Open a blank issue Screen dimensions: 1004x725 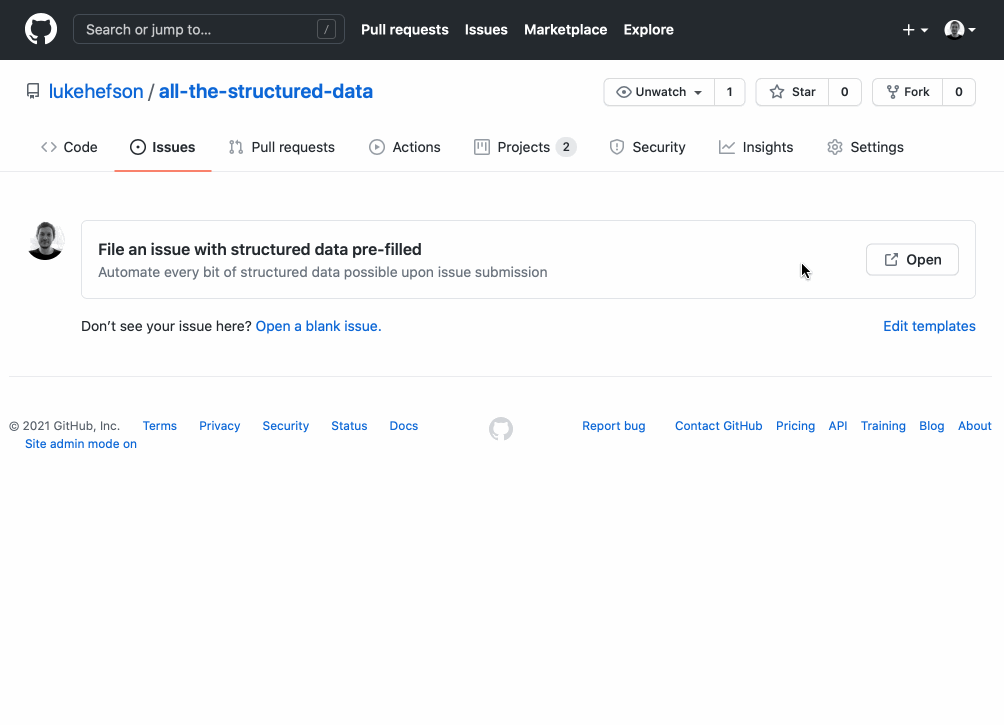tap(317, 326)
